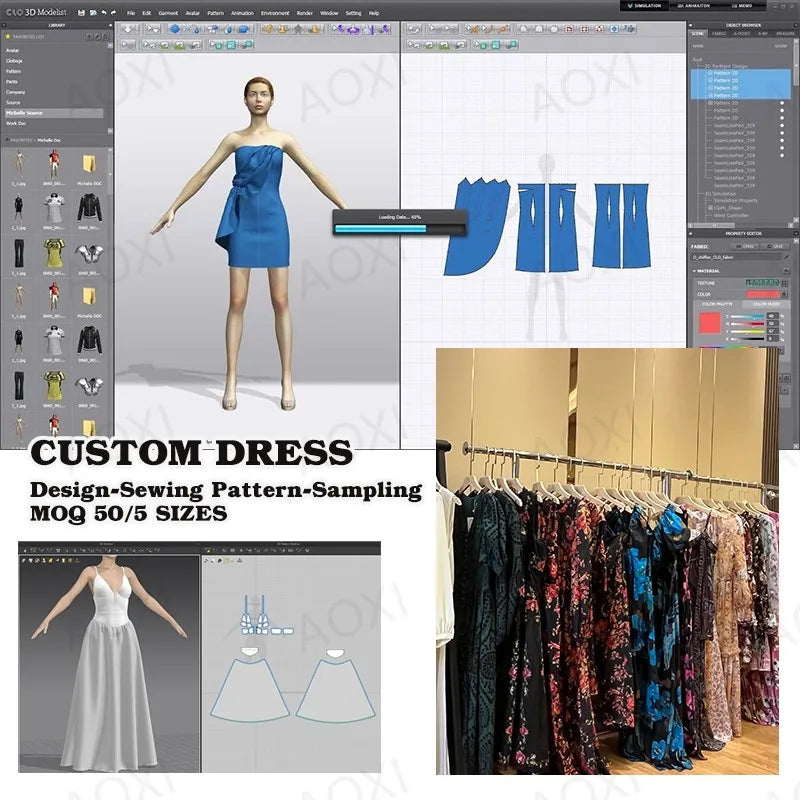Click the white down-arrow icon in 3D toolbar

(130, 29)
